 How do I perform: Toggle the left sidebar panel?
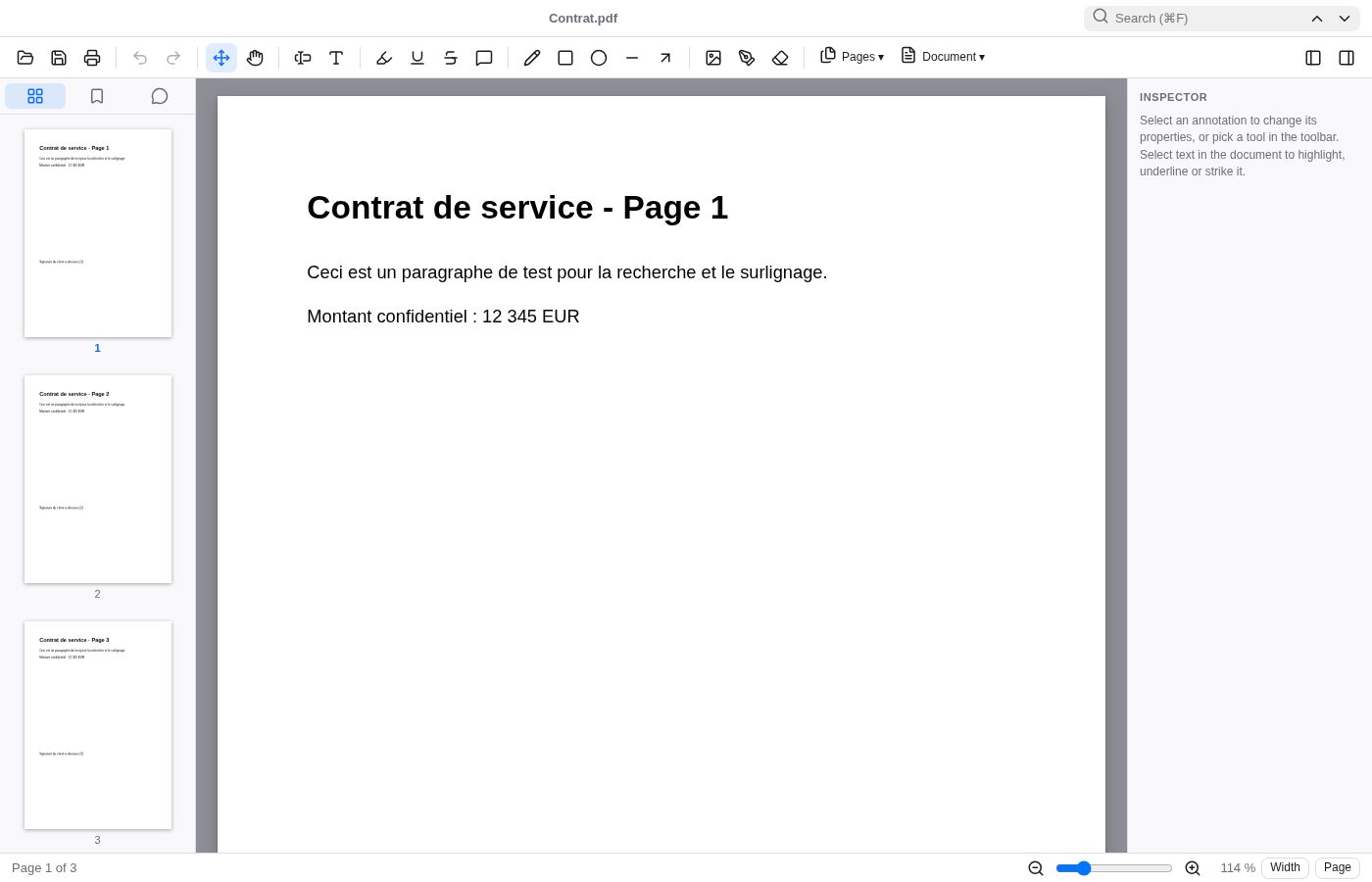(1313, 58)
